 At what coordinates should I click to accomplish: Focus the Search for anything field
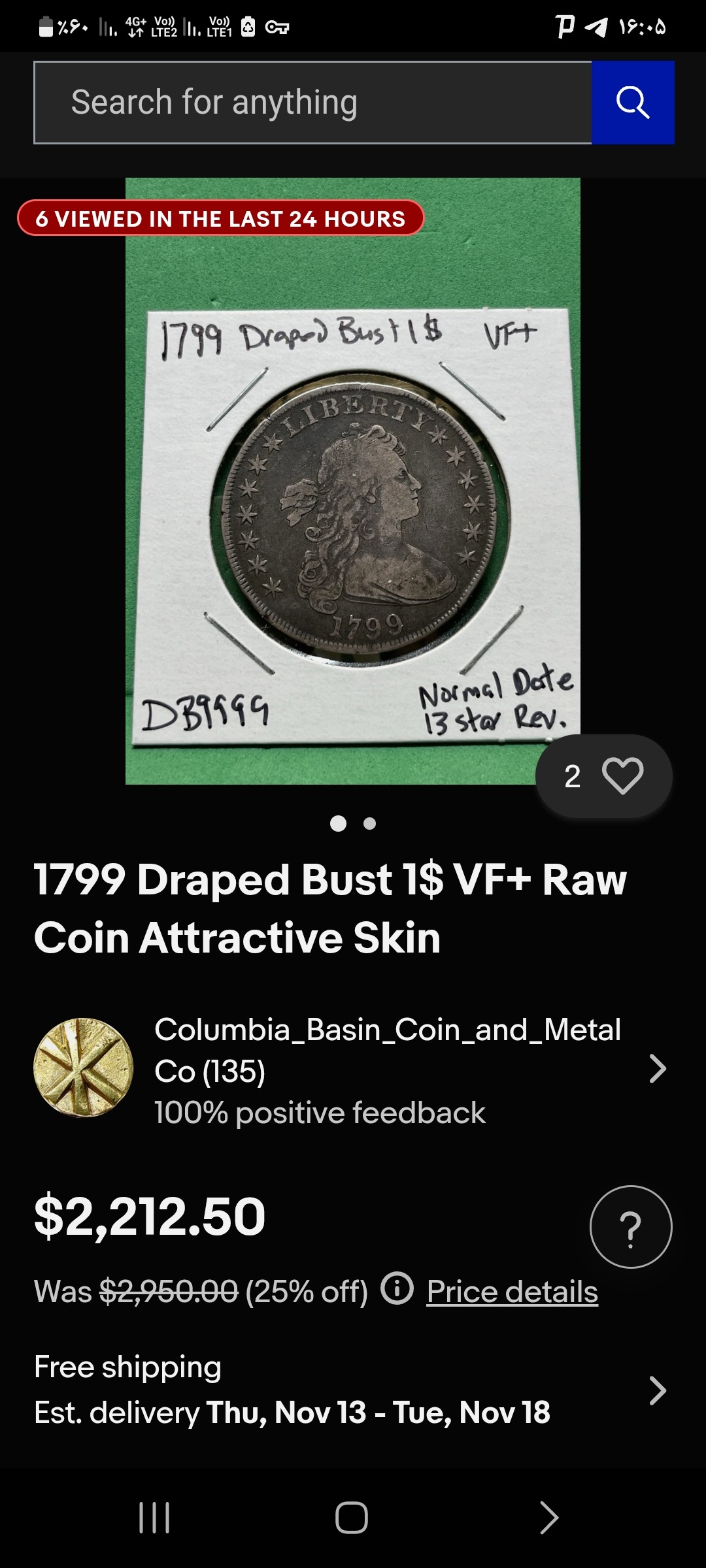(313, 103)
